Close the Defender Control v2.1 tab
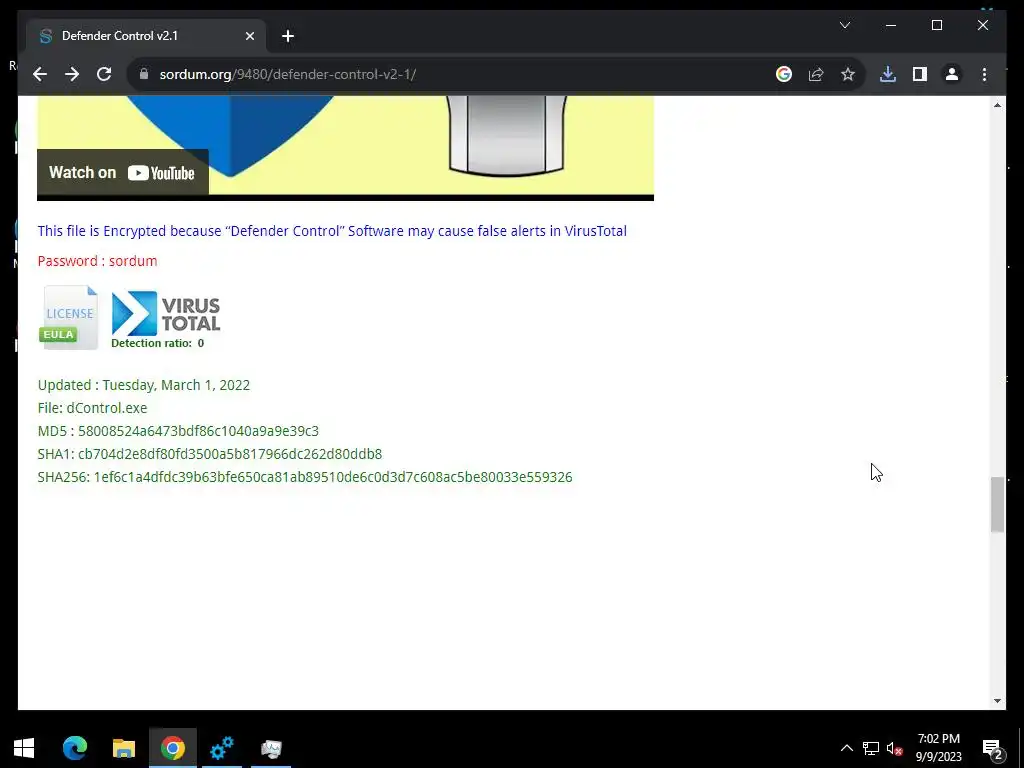The image size is (1024, 768). [x=249, y=37]
